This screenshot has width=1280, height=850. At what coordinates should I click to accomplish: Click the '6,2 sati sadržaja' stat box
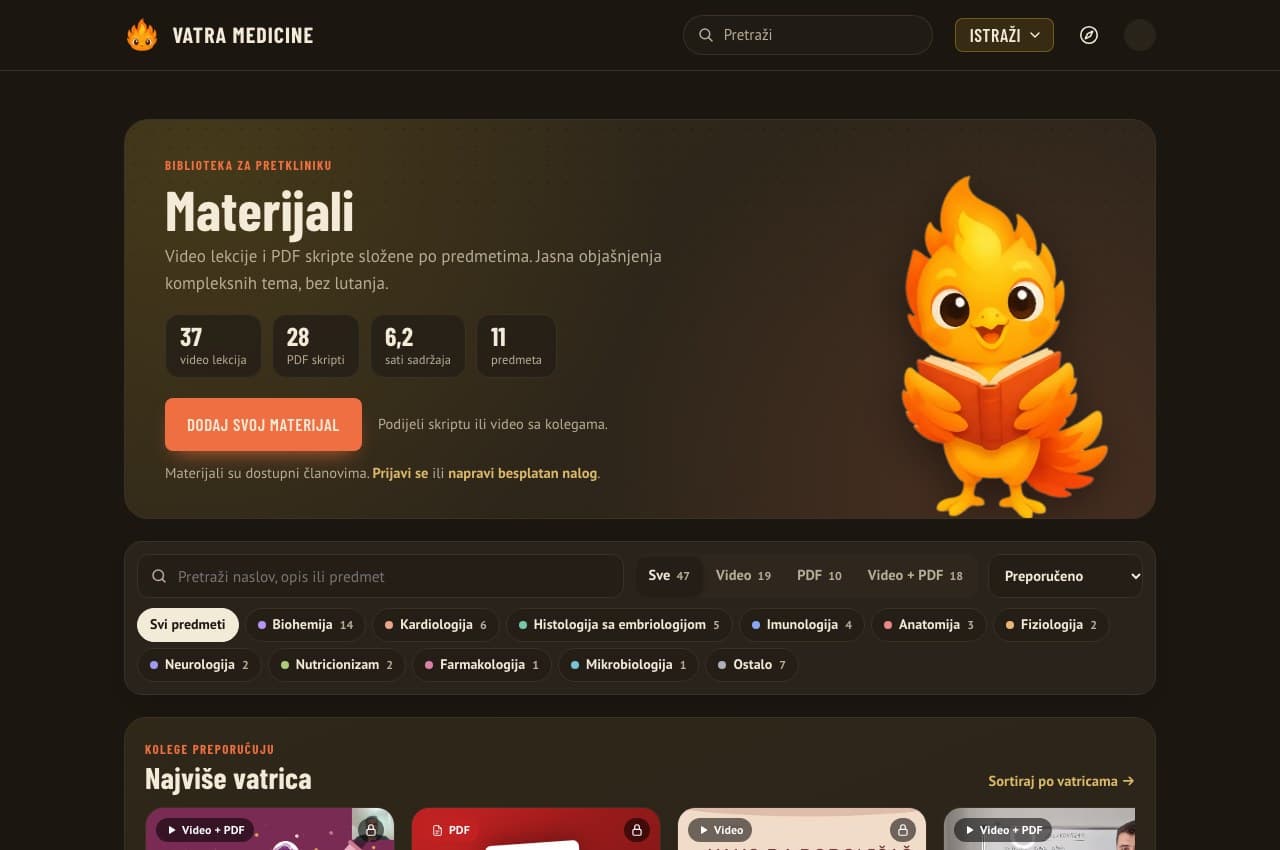(x=417, y=346)
